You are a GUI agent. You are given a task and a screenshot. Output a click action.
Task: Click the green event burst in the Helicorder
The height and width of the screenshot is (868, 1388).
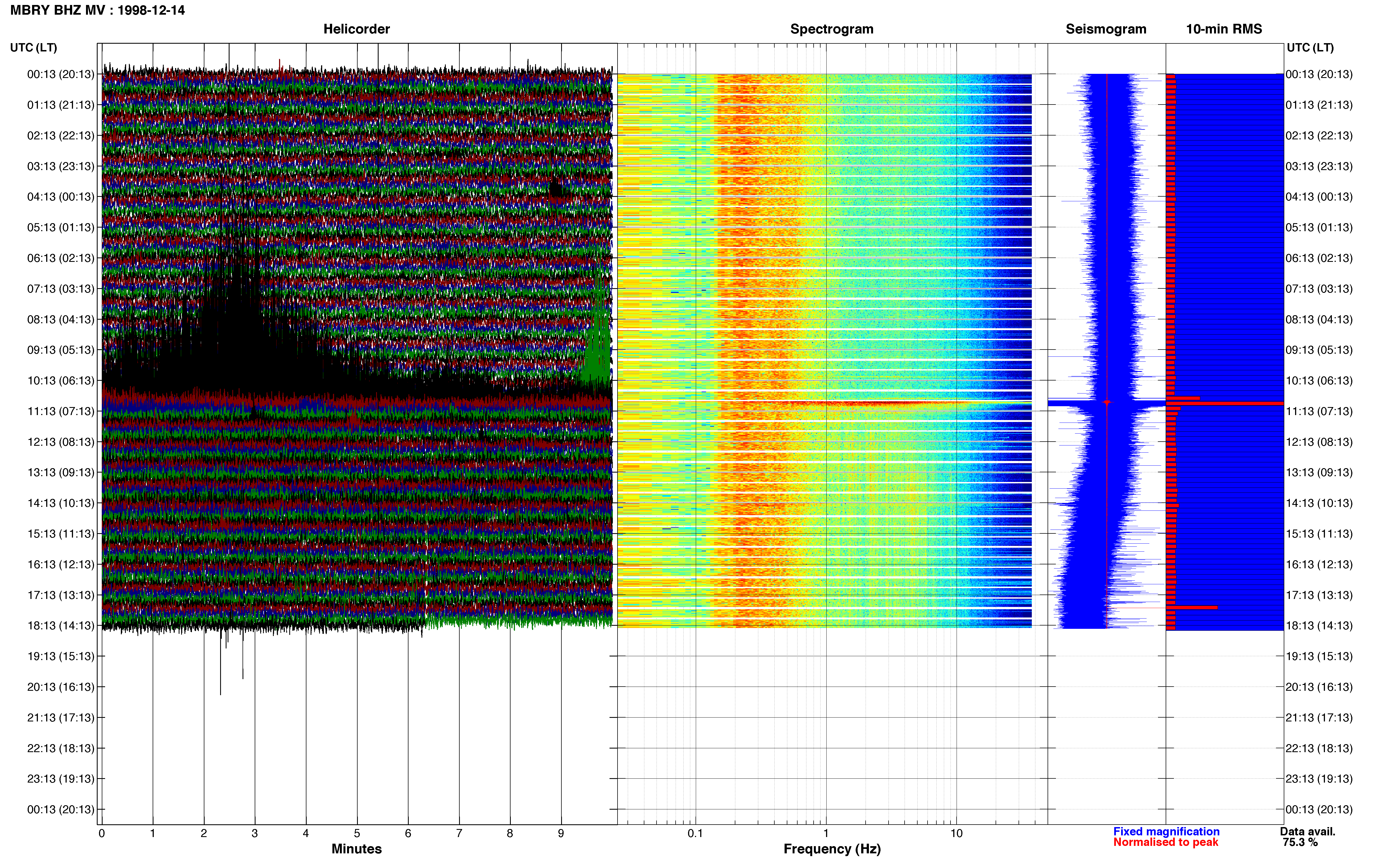coord(597,339)
